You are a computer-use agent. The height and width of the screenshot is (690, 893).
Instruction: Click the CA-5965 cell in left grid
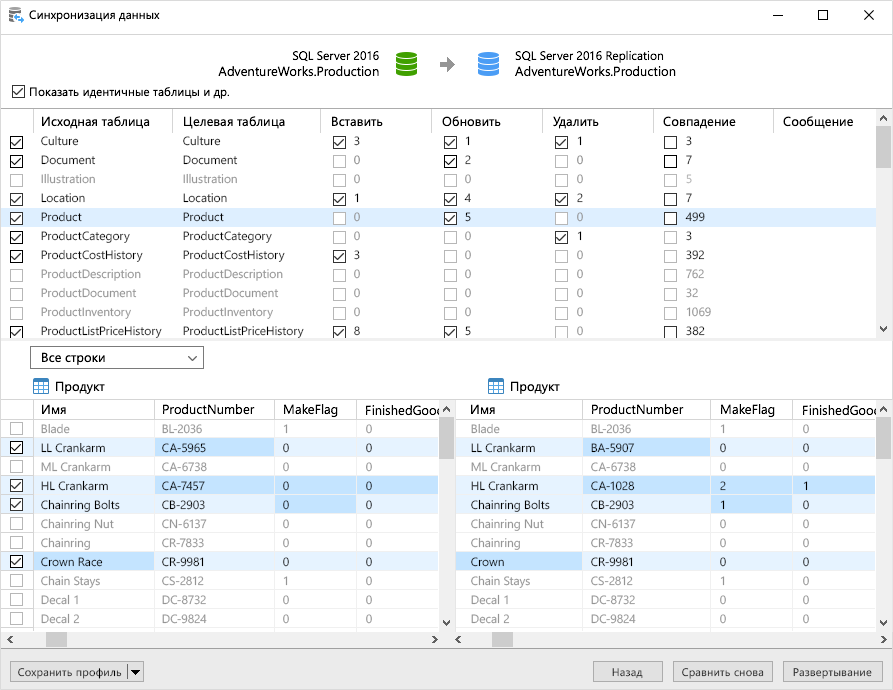(x=214, y=447)
